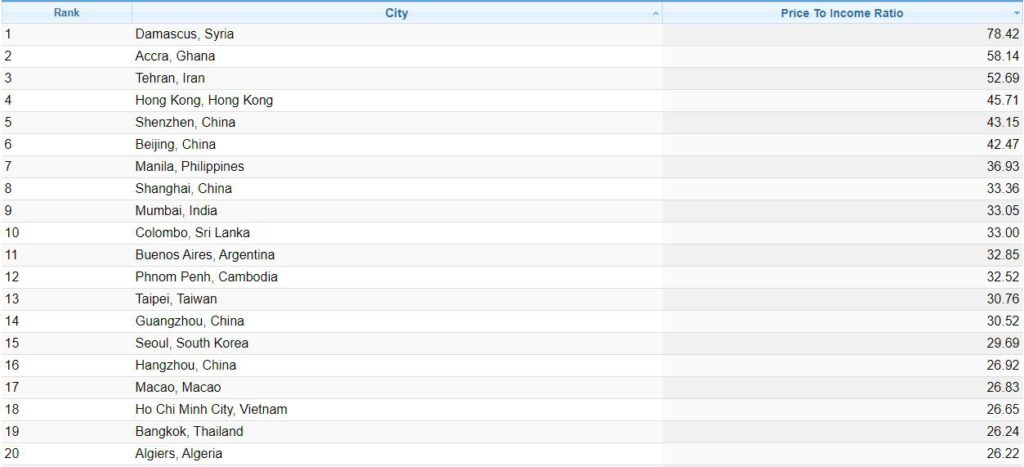Screen dimensions: 1024x467
Task: Select the value 32.85
Action: pyautogui.click(x=1002, y=255)
